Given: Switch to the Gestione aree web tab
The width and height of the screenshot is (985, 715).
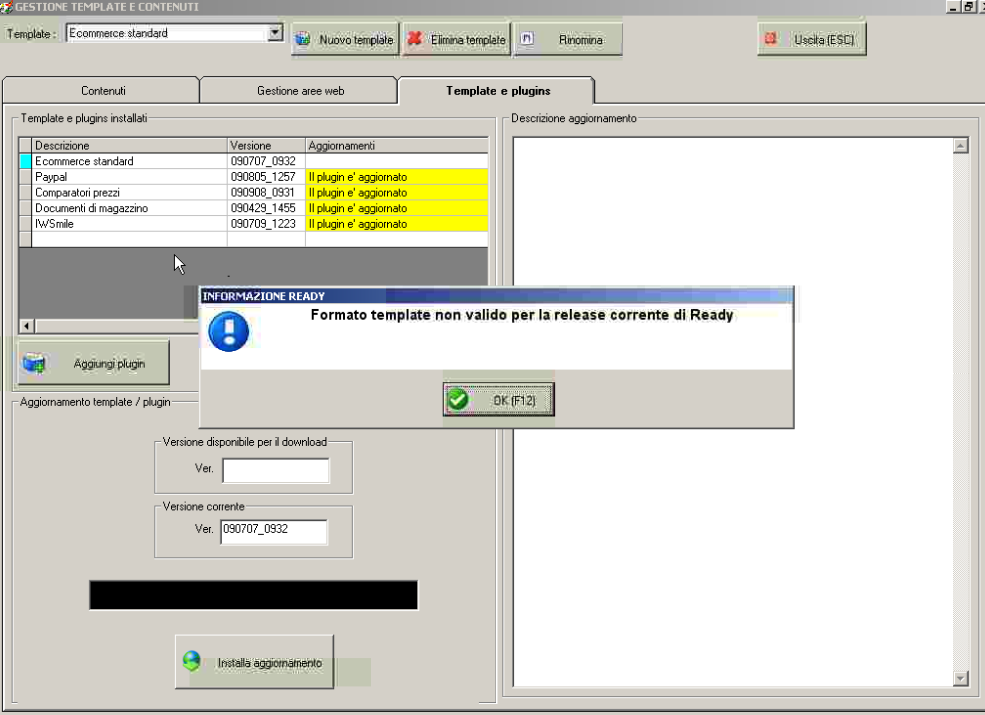Looking at the screenshot, I should point(300,90).
